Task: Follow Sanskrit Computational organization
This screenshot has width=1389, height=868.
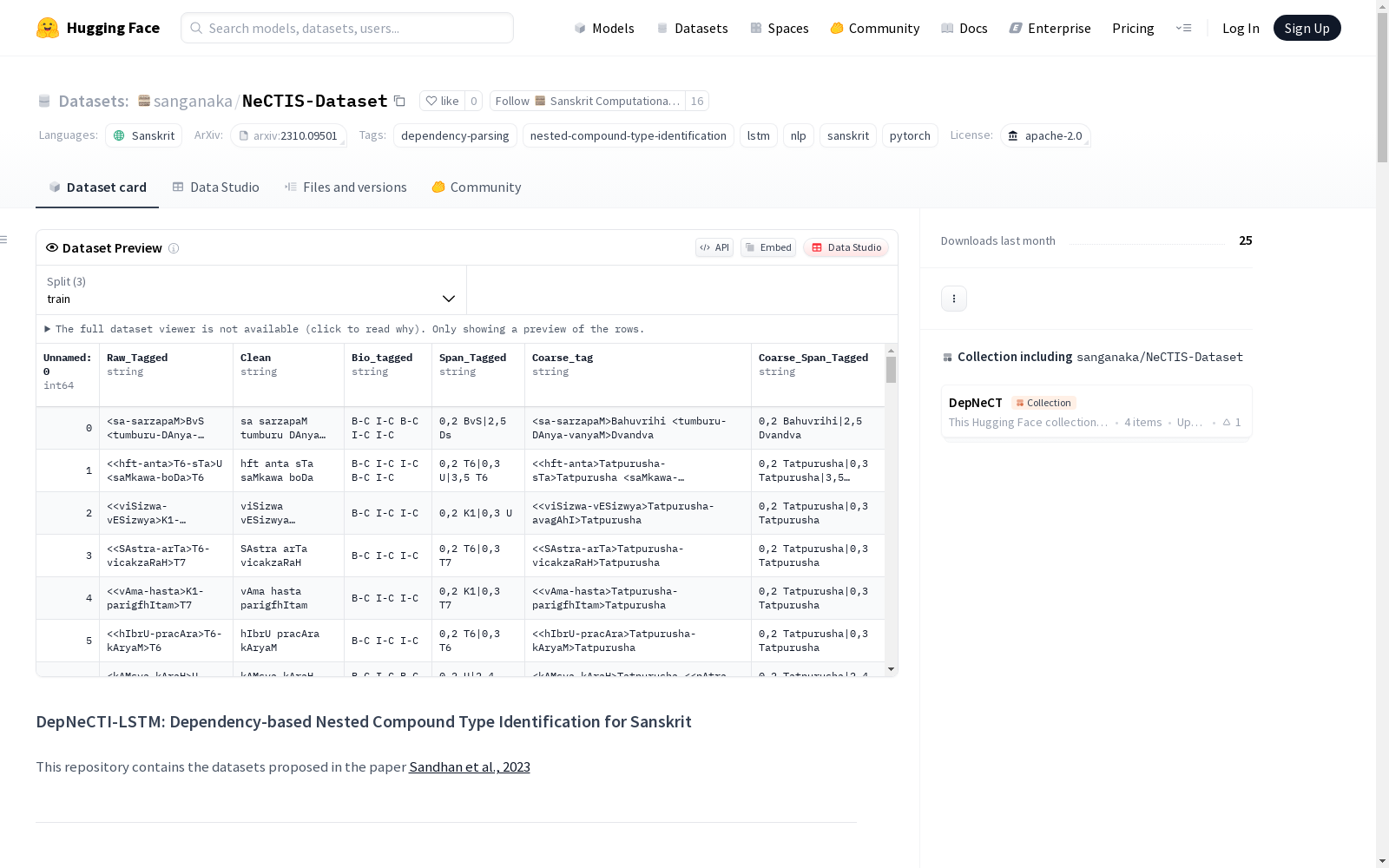Action: pos(588,101)
